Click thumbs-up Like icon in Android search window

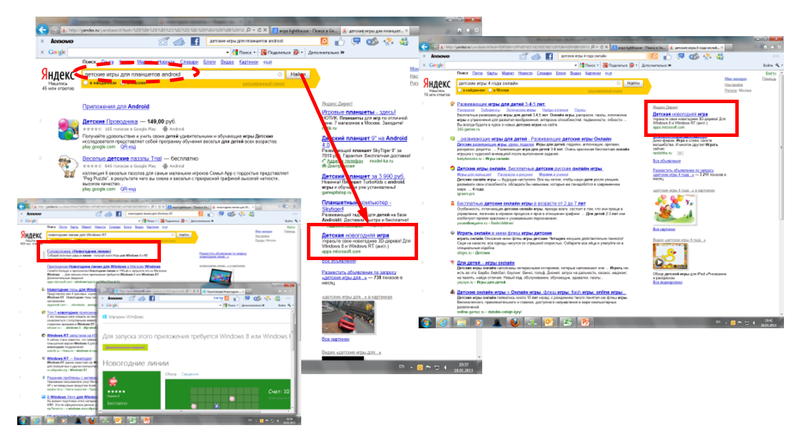339,41
